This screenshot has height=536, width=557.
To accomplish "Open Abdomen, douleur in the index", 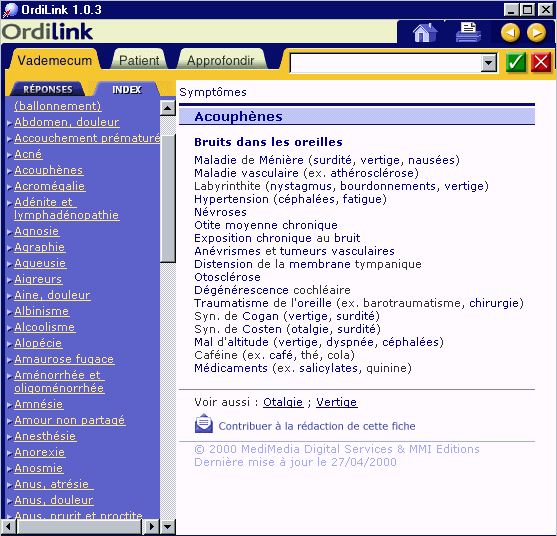I will click(67, 122).
